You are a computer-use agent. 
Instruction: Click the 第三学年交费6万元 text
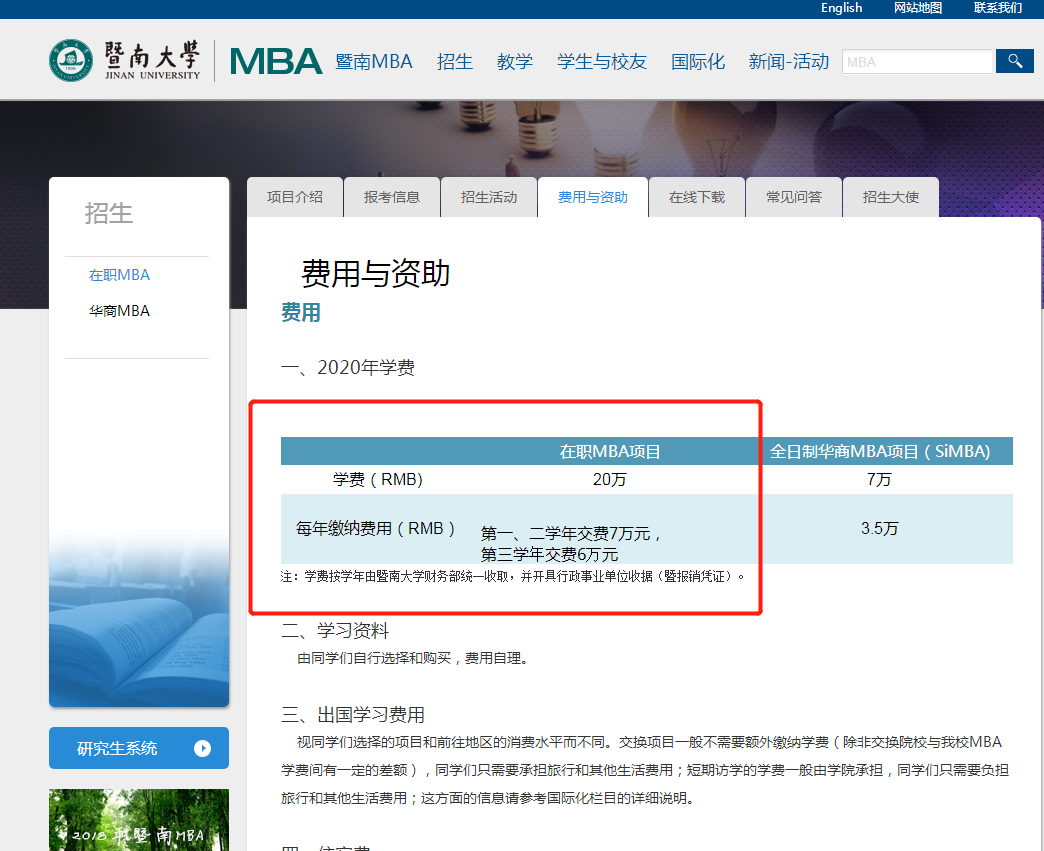pos(549,555)
